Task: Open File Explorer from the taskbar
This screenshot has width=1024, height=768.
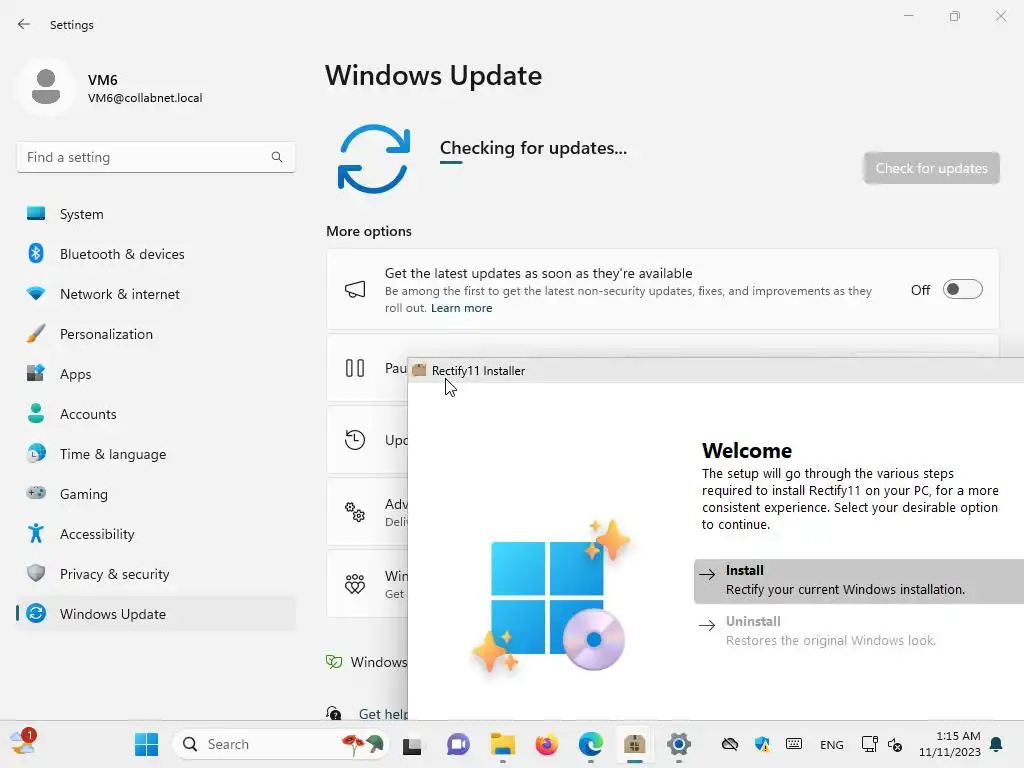Action: [503, 744]
